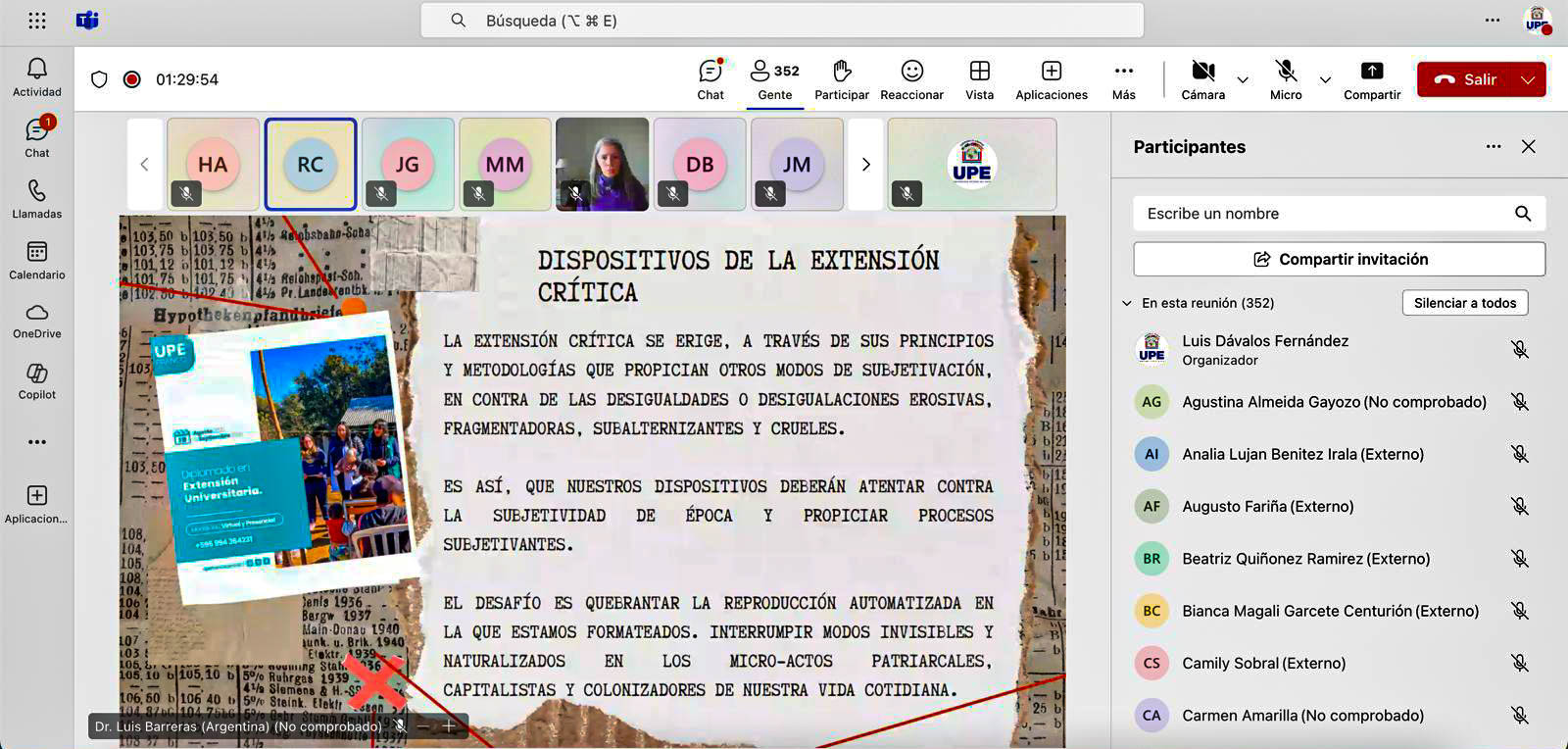Screen dimensions: 1568x749
Task: Open the UPE profile avatar menu
Action: coord(1537,20)
